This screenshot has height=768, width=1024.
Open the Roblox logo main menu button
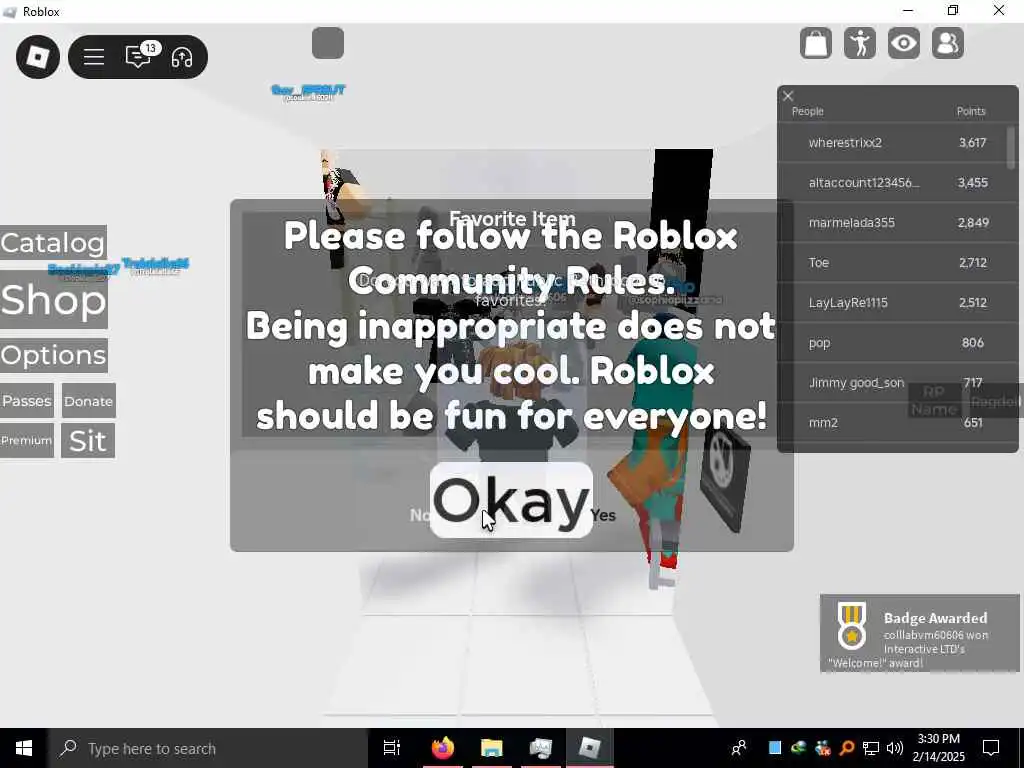pos(38,57)
